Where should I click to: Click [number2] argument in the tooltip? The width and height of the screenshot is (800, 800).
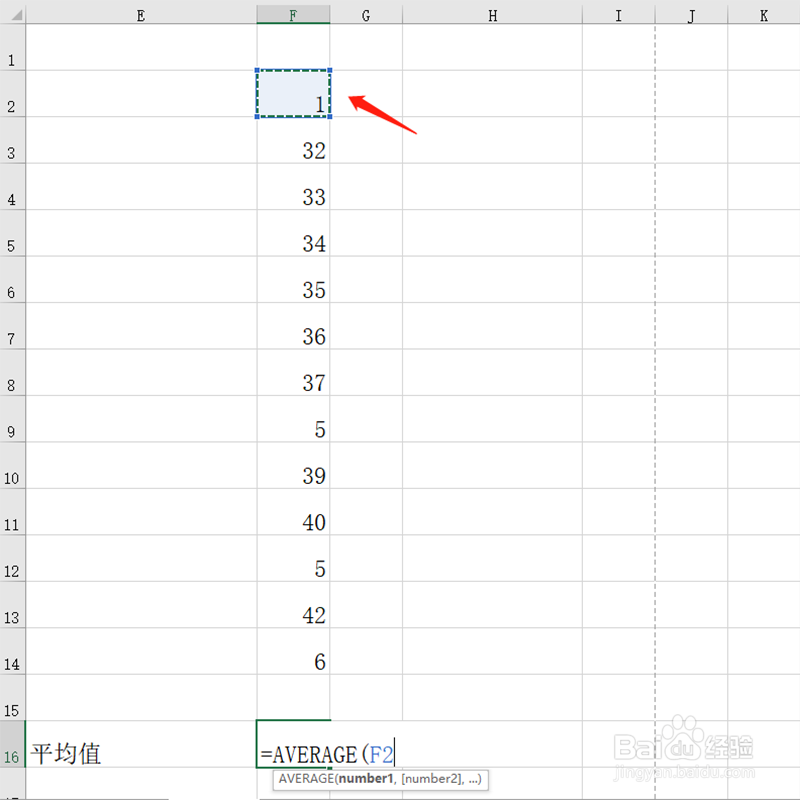click(x=433, y=779)
